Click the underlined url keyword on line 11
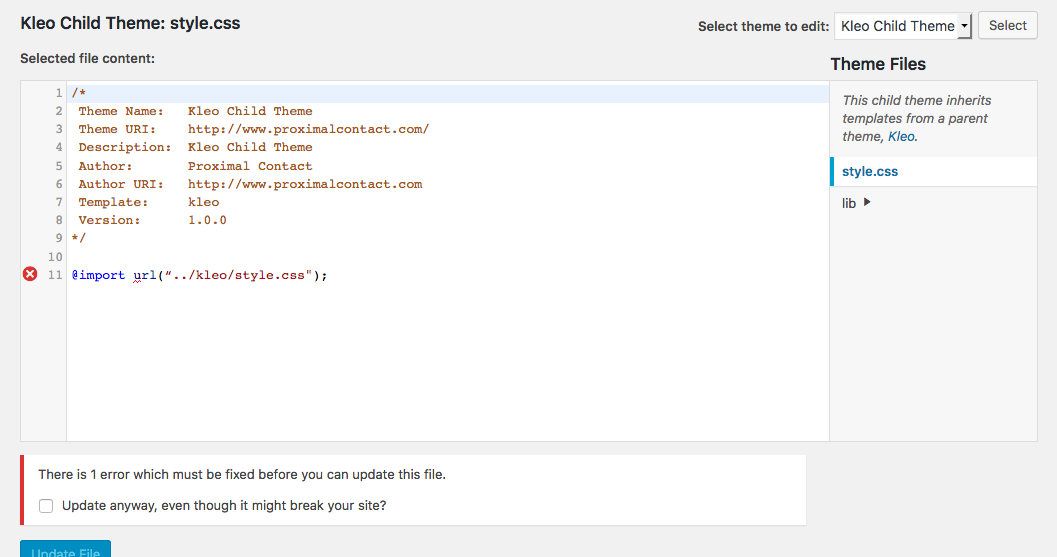 coord(145,275)
